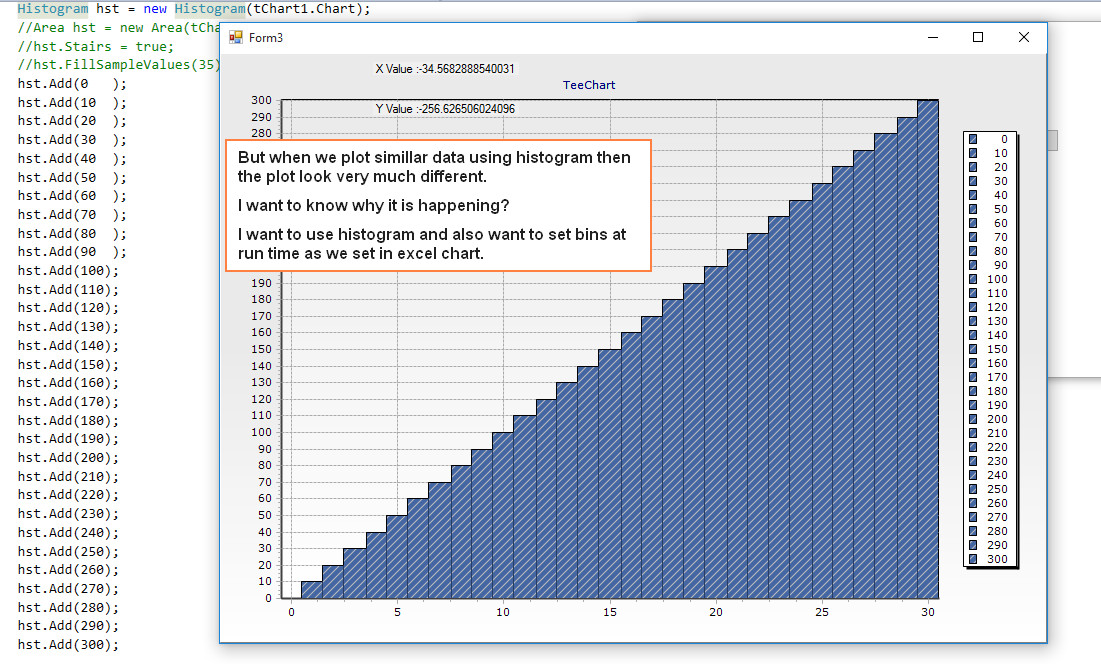Screen dimensions: 1101x664
Task: Click code line hst.Add(0)
Action: (x=72, y=84)
